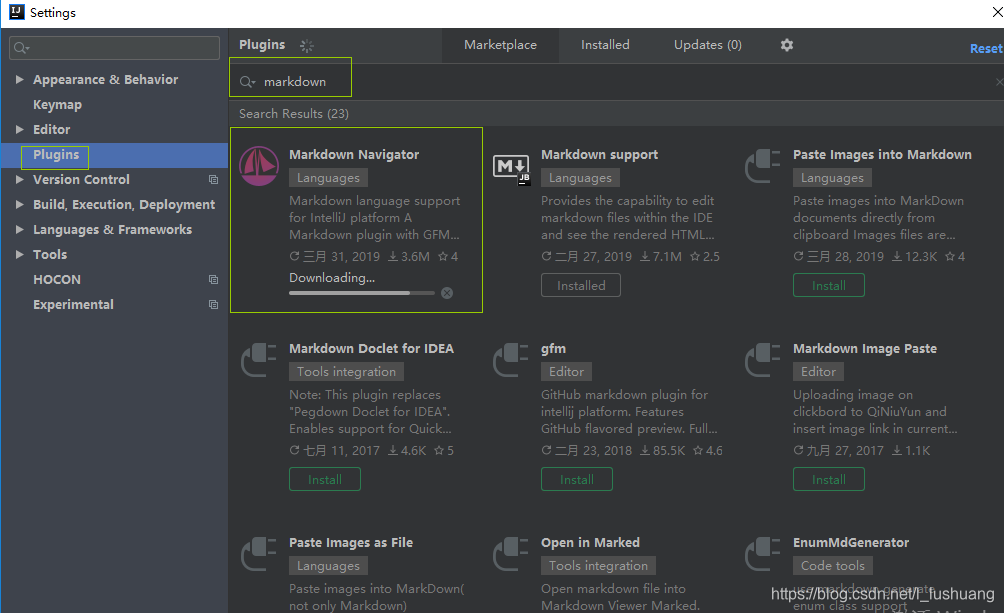Viewport: 1004px width, 613px height.
Task: Expand Appearance & Behavior settings
Action: coord(19,79)
